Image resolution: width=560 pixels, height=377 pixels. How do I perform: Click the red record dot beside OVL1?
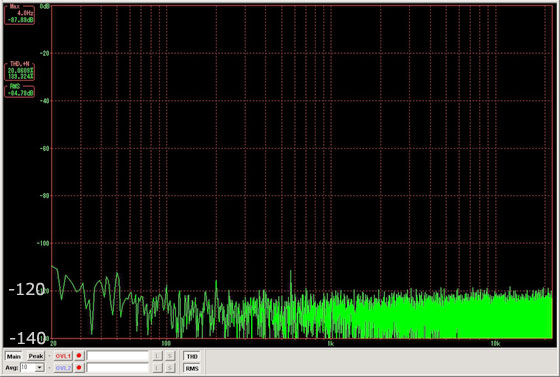coord(79,356)
